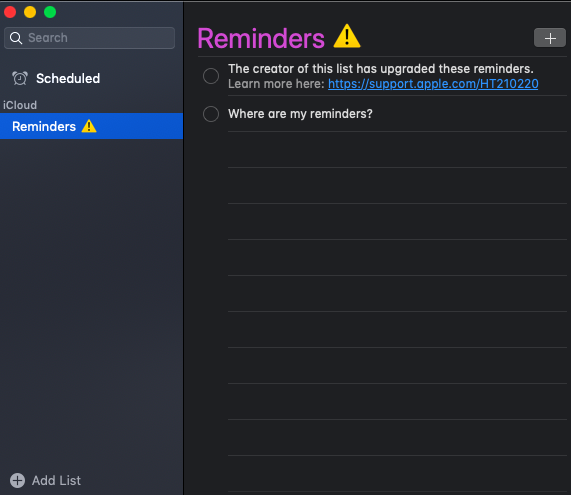Image resolution: width=571 pixels, height=495 pixels.
Task: Click the yellow warning icon beside the Reminders title
Action: tap(347, 36)
